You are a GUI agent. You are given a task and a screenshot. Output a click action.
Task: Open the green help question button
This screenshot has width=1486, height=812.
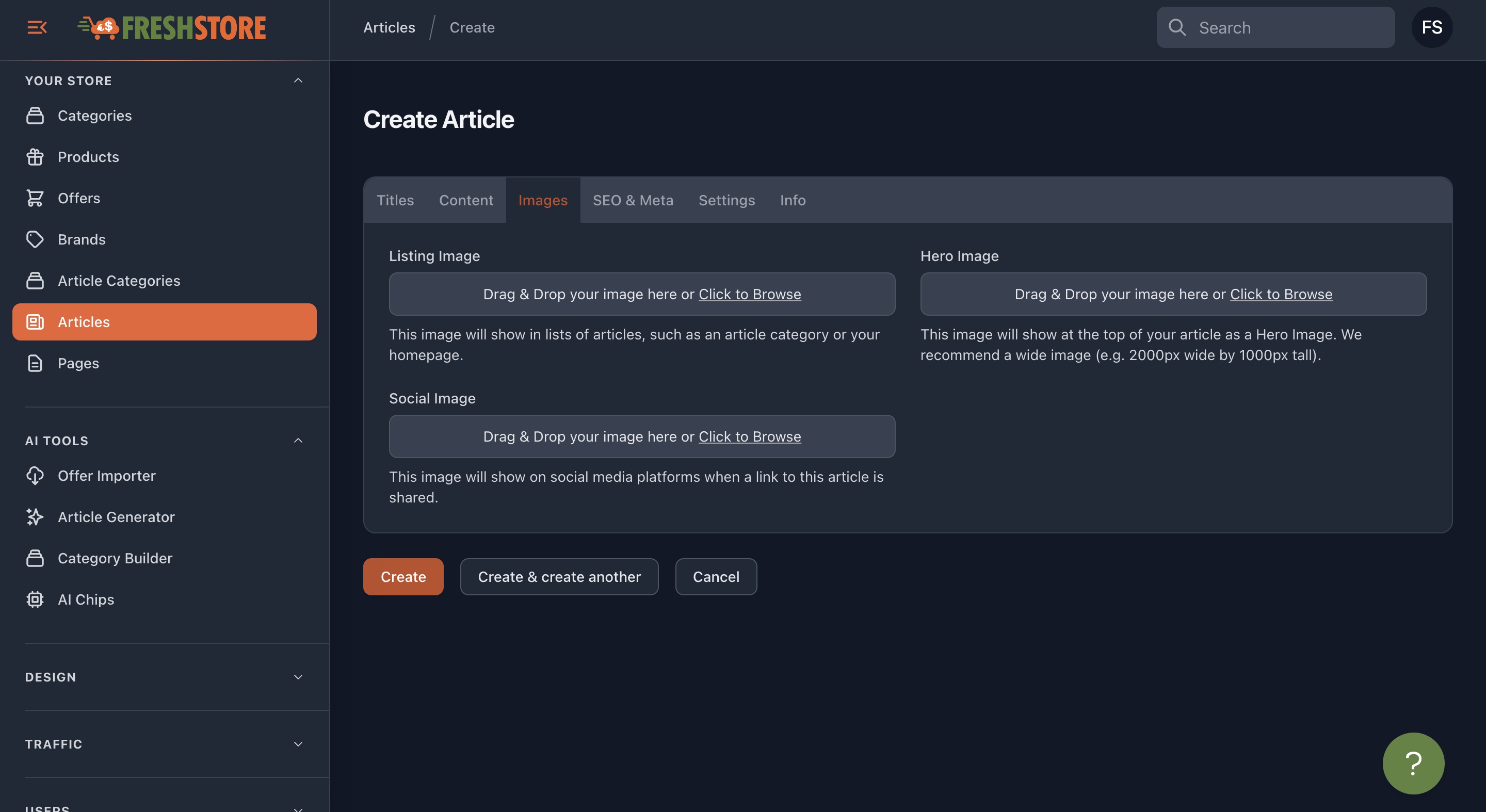[x=1413, y=764]
